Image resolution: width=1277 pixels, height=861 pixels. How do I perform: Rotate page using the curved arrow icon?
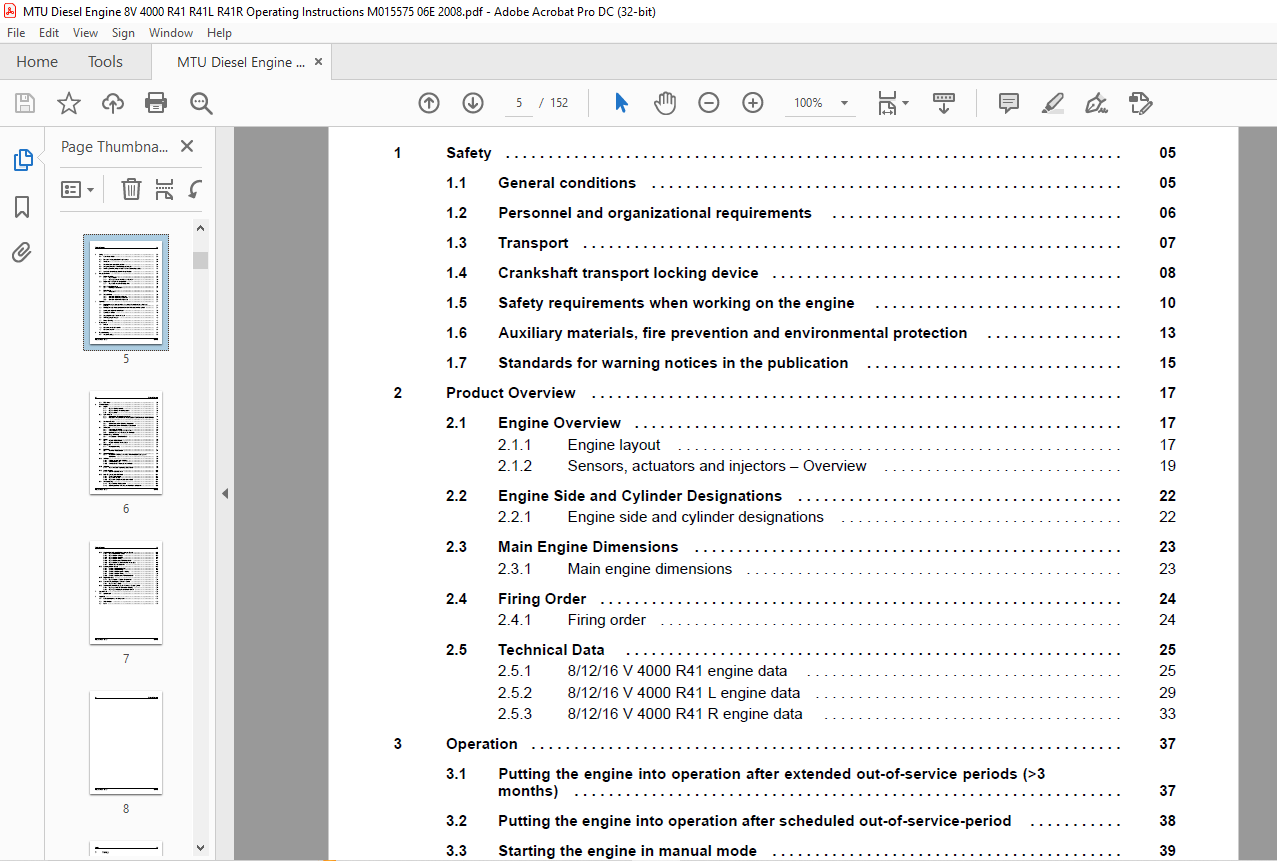(196, 189)
